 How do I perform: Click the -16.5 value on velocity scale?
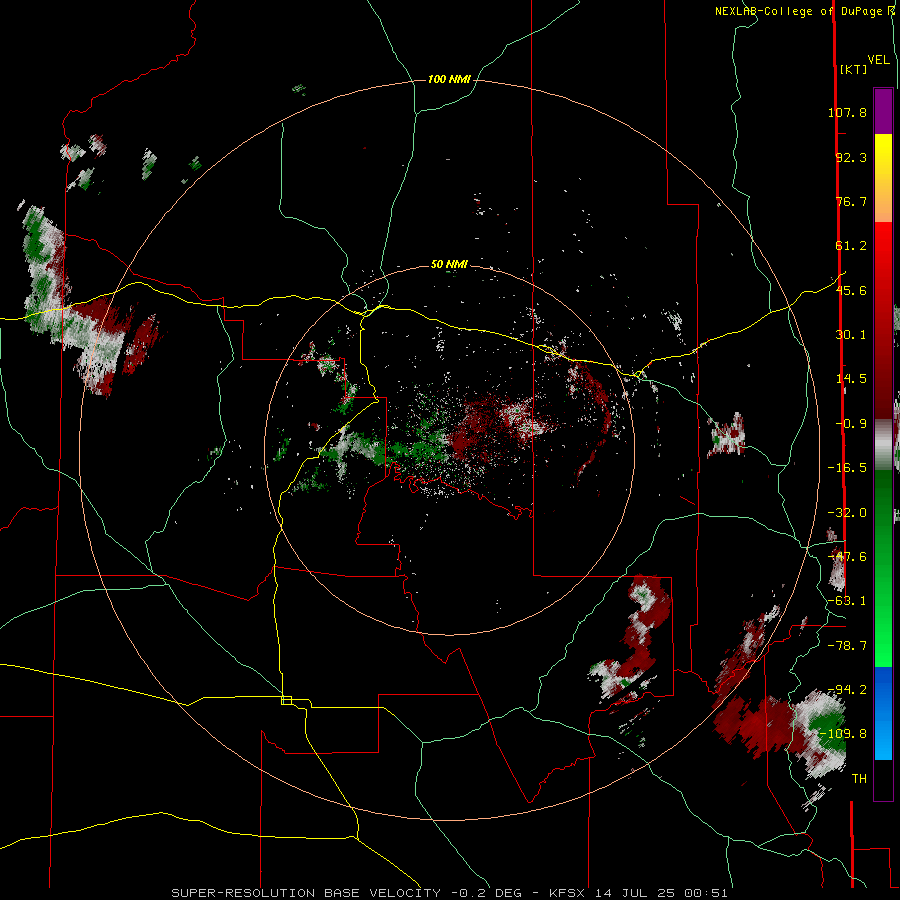(x=847, y=468)
